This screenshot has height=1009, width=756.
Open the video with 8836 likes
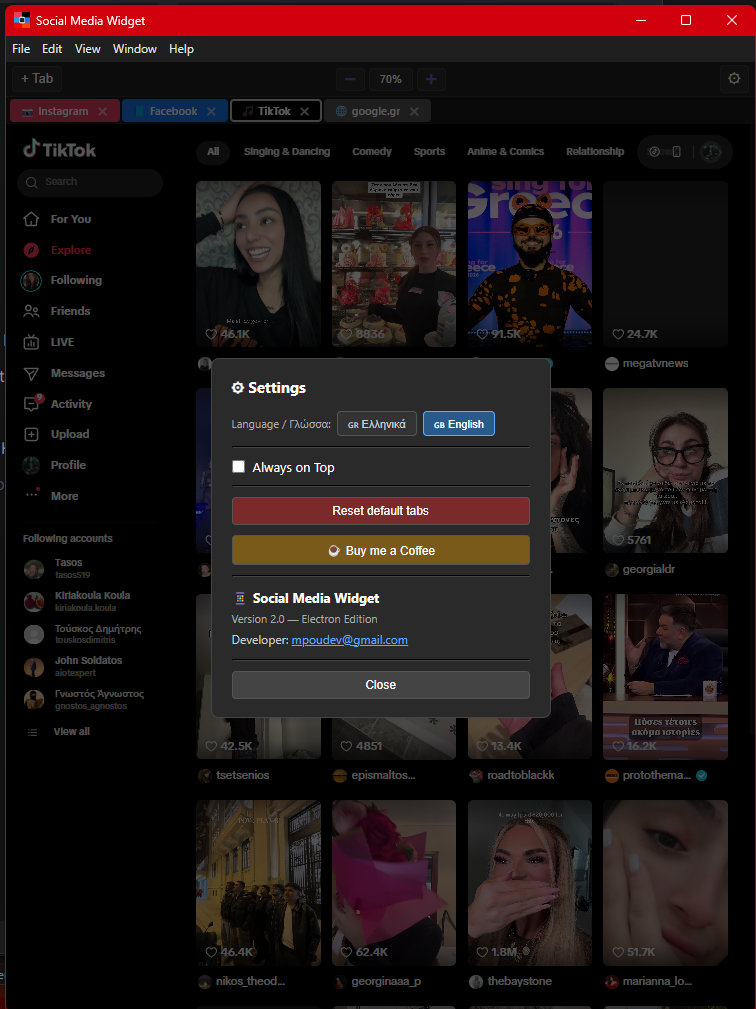point(394,264)
